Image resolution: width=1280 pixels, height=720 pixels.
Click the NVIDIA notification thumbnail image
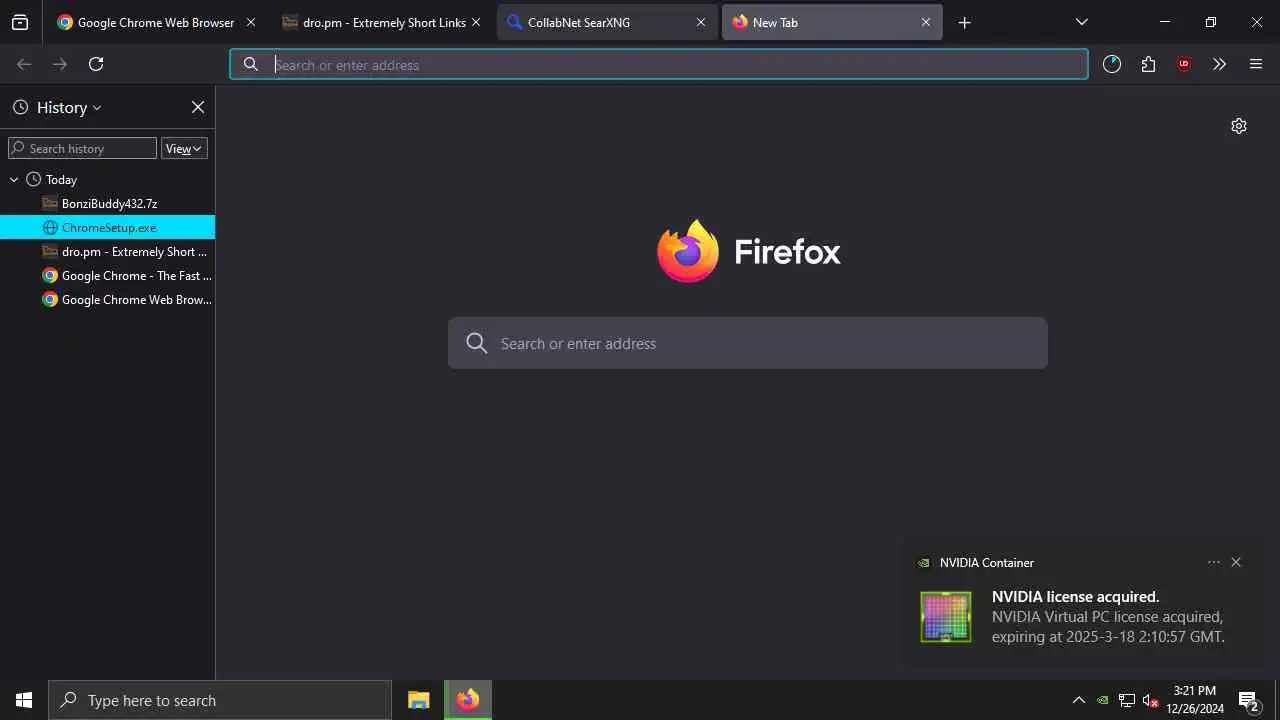pyautogui.click(x=945, y=616)
